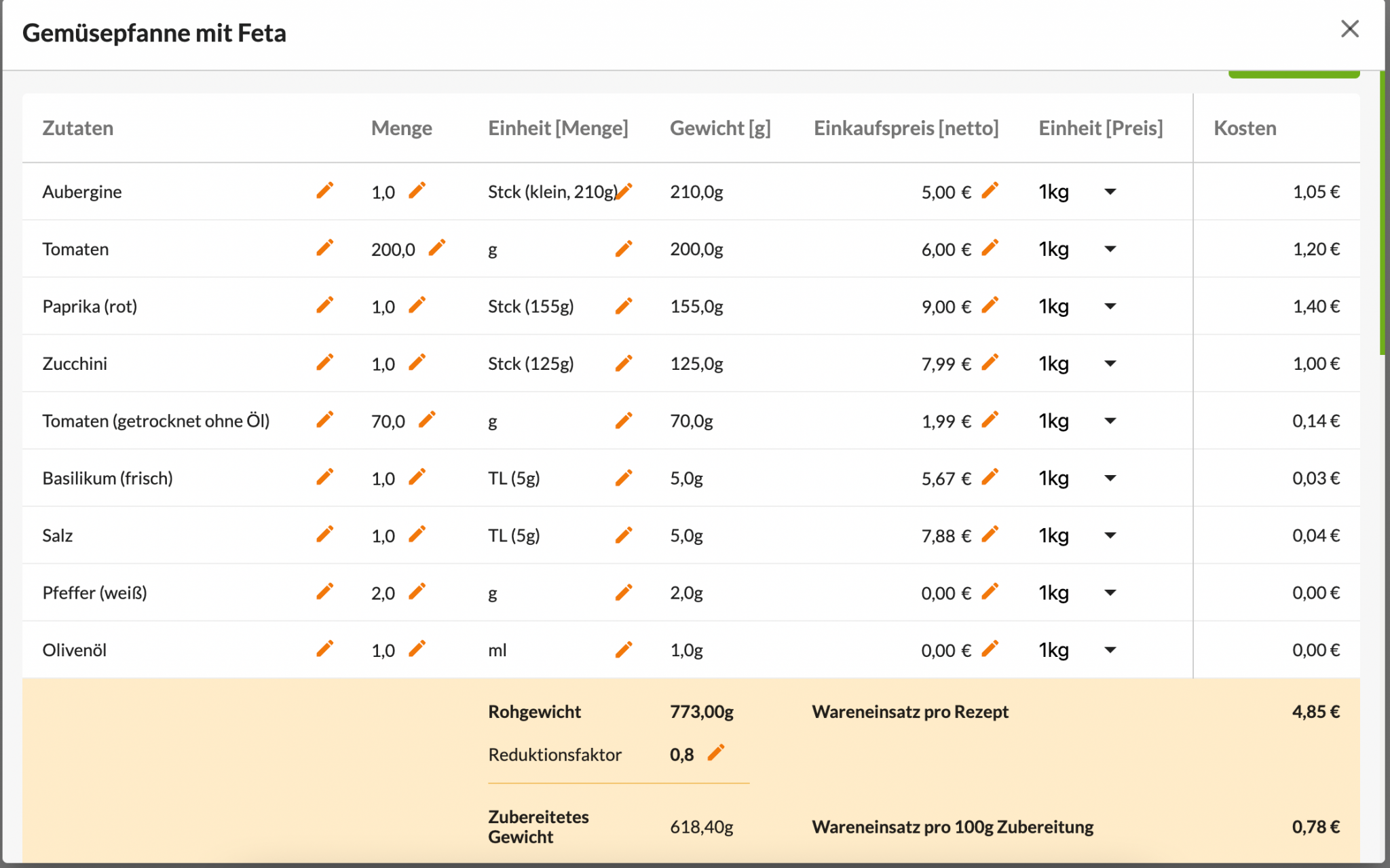Image resolution: width=1390 pixels, height=868 pixels.
Task: Click the Kosten column header
Action: [1245, 128]
